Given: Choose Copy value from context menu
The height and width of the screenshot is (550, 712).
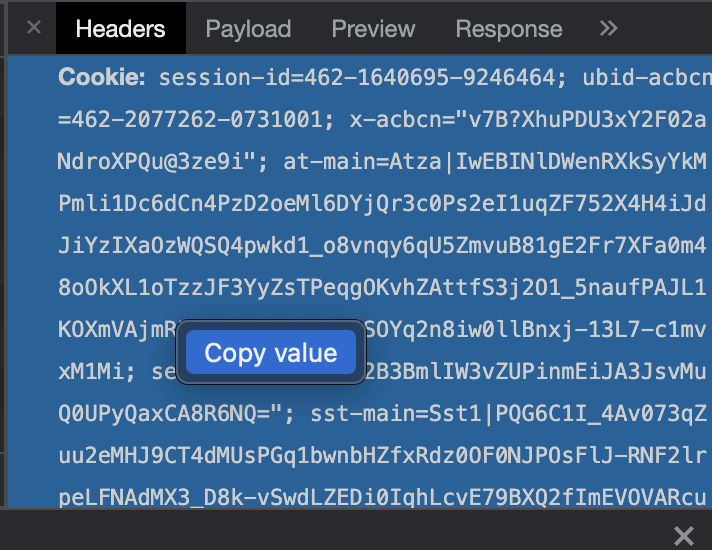Looking at the screenshot, I should point(271,353).
